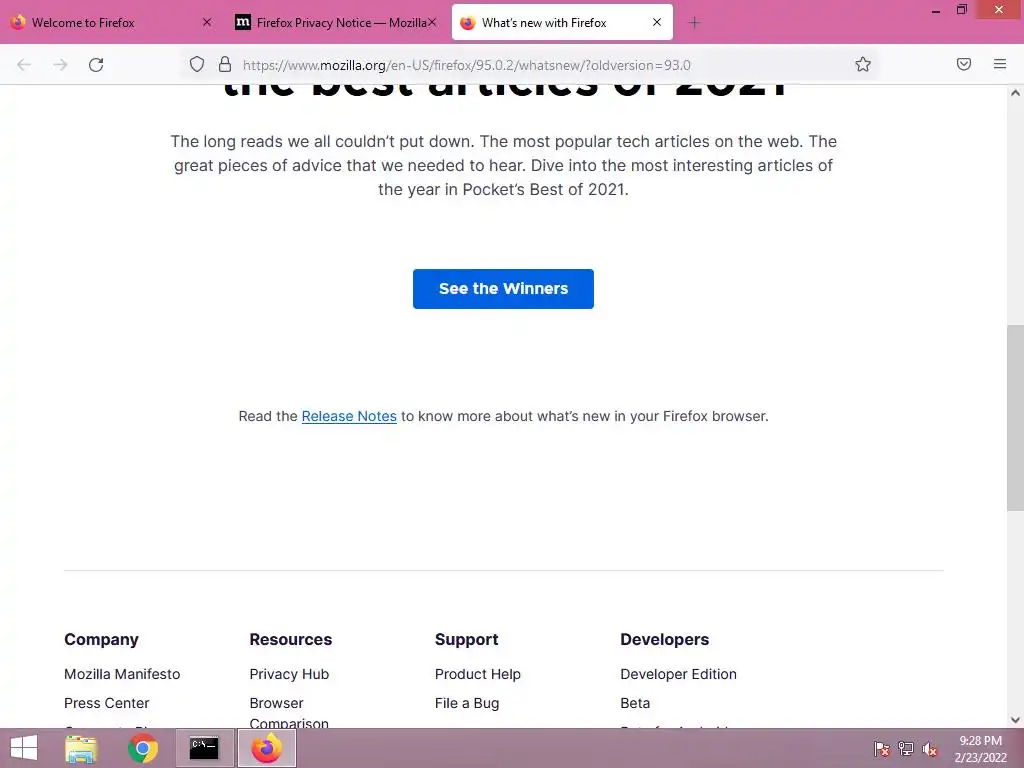Open network status tray icon
1024x768 pixels.
click(906, 748)
